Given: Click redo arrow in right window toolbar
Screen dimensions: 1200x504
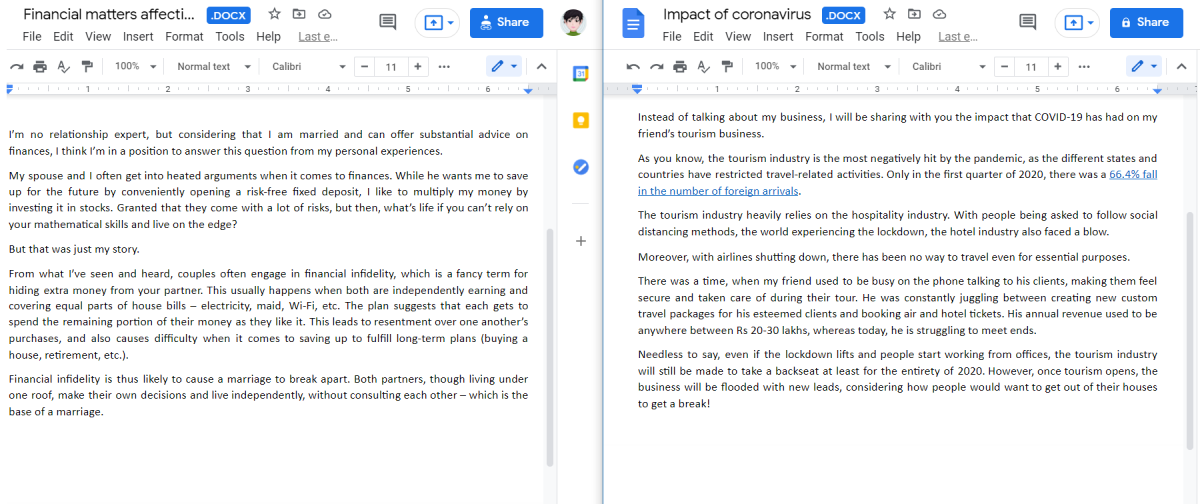Looking at the screenshot, I should pyautogui.click(x=656, y=67).
